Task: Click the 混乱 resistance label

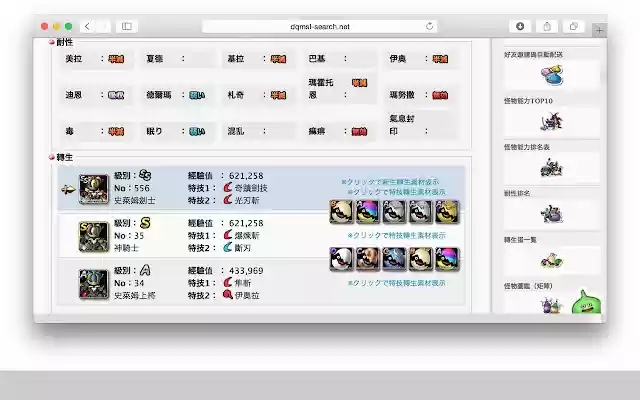Action: pos(236,131)
